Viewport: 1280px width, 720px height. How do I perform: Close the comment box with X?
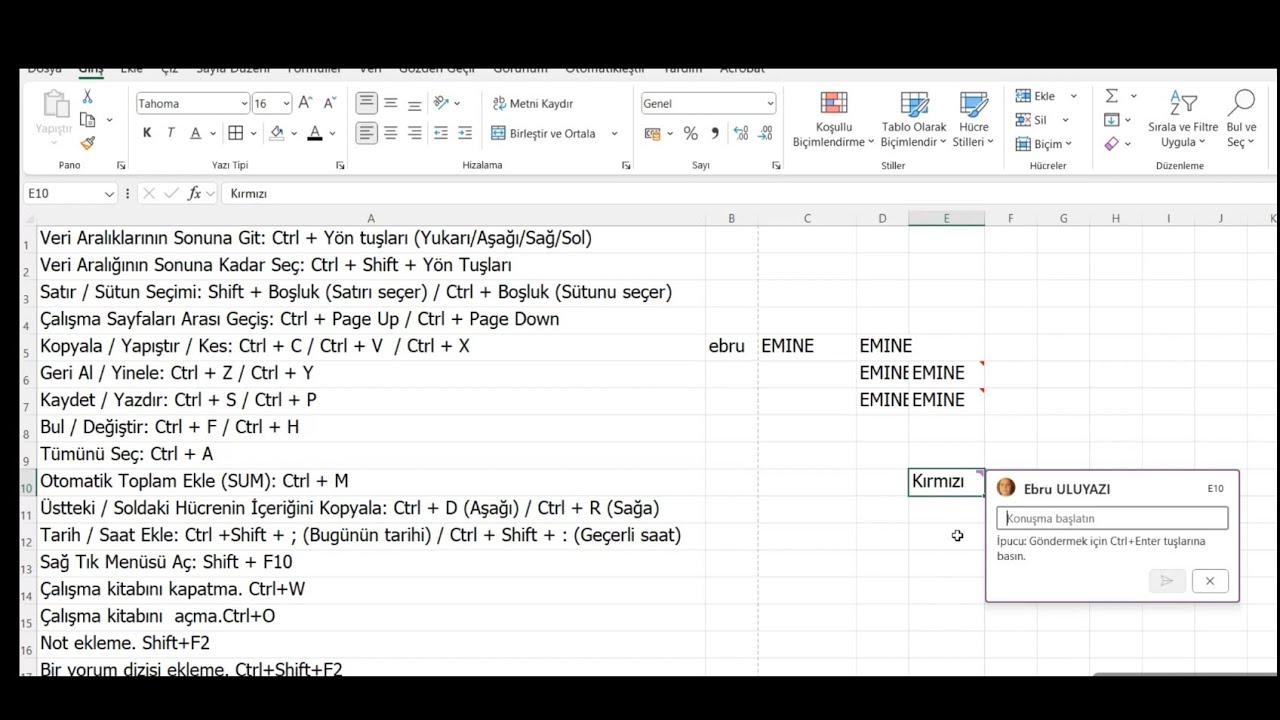pos(1210,581)
